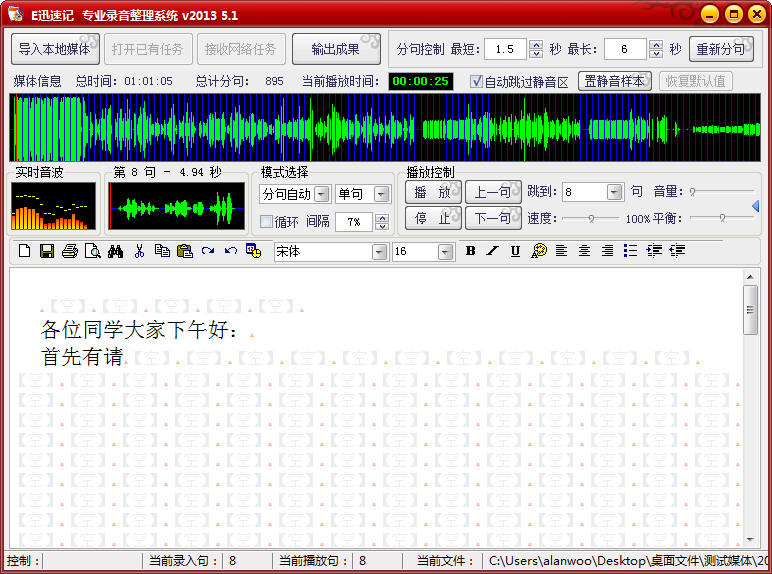Decrease the 最长 seconds value with the down arrow
Screen dimensions: 772x574
point(656,54)
